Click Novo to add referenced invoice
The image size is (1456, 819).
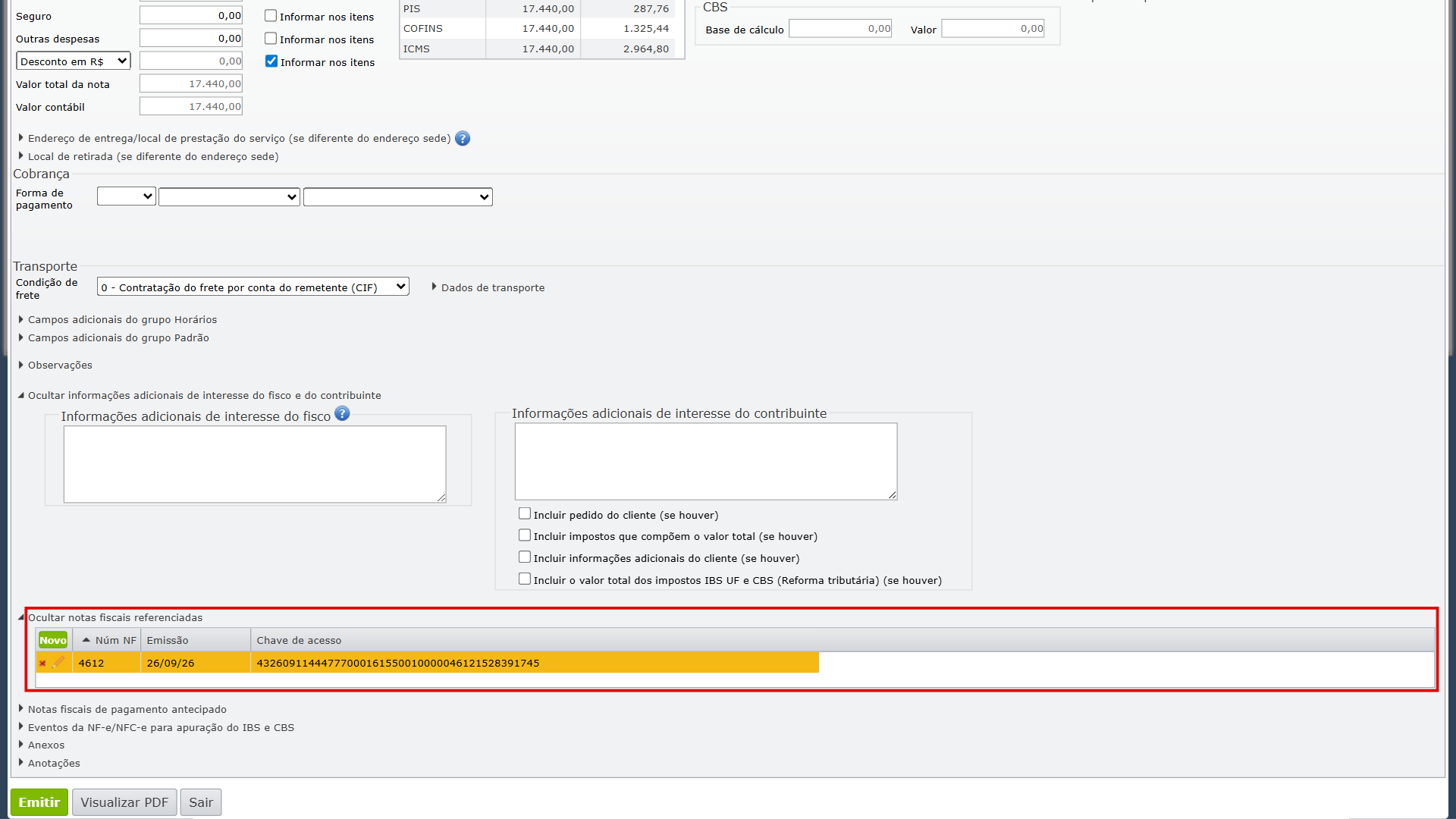pyautogui.click(x=53, y=640)
